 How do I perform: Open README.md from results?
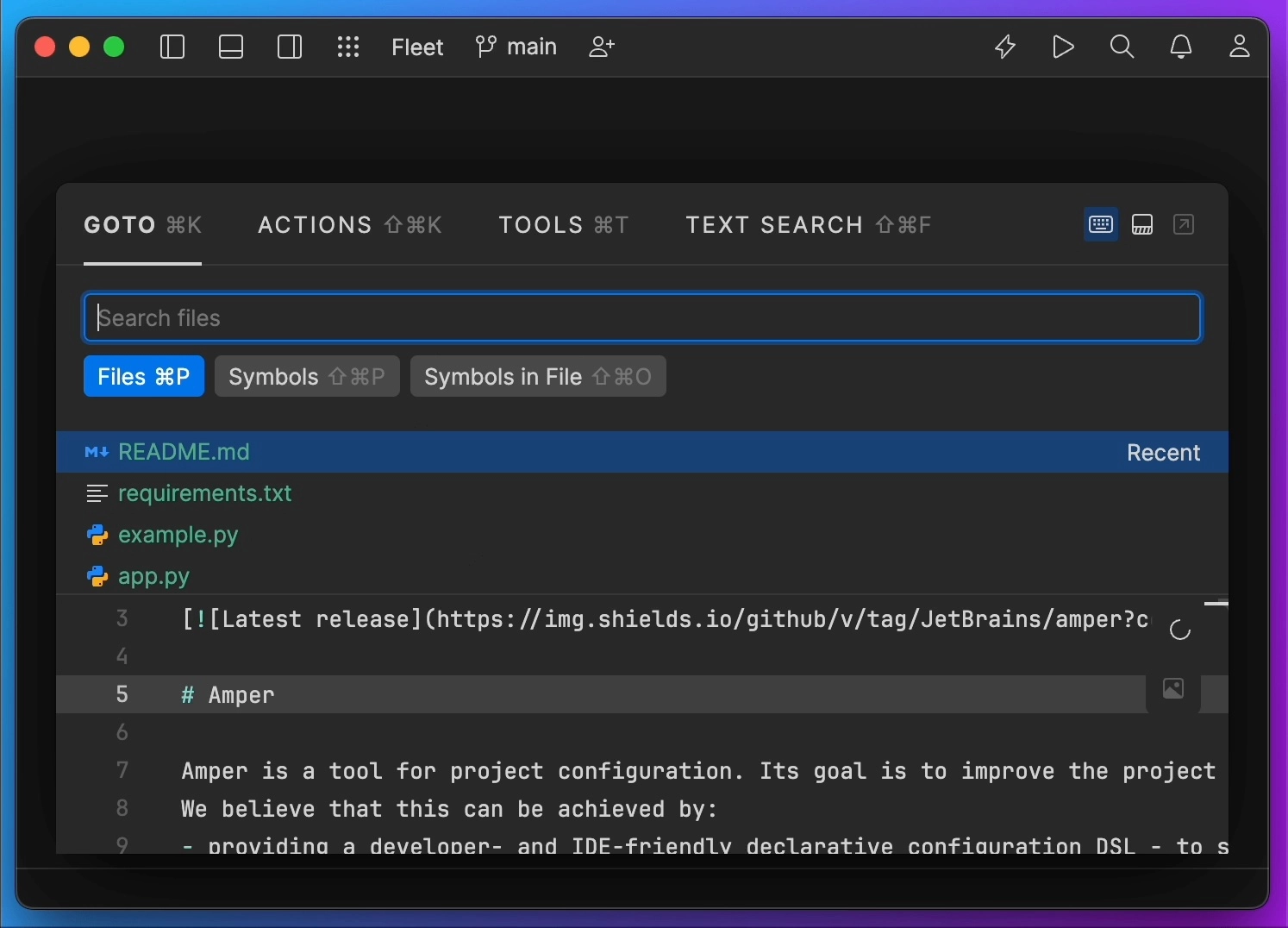642,452
